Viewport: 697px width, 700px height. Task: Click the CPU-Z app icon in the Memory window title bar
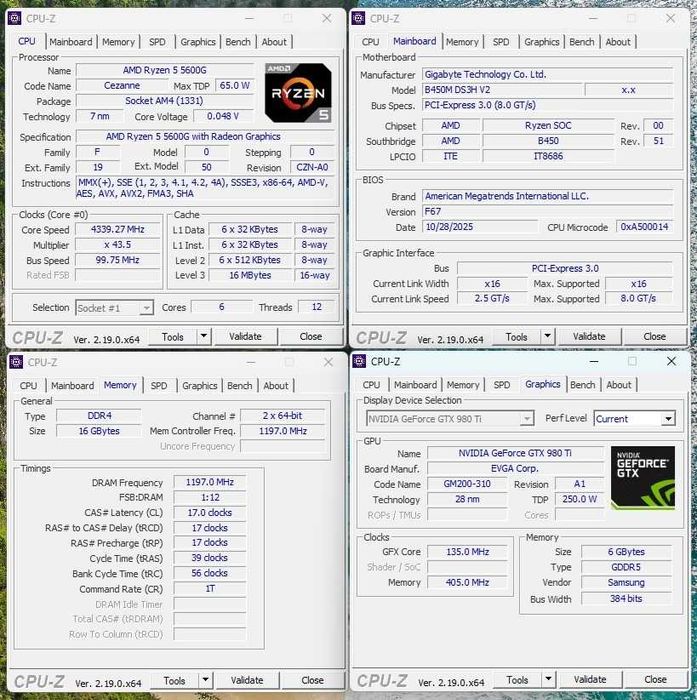(16, 362)
